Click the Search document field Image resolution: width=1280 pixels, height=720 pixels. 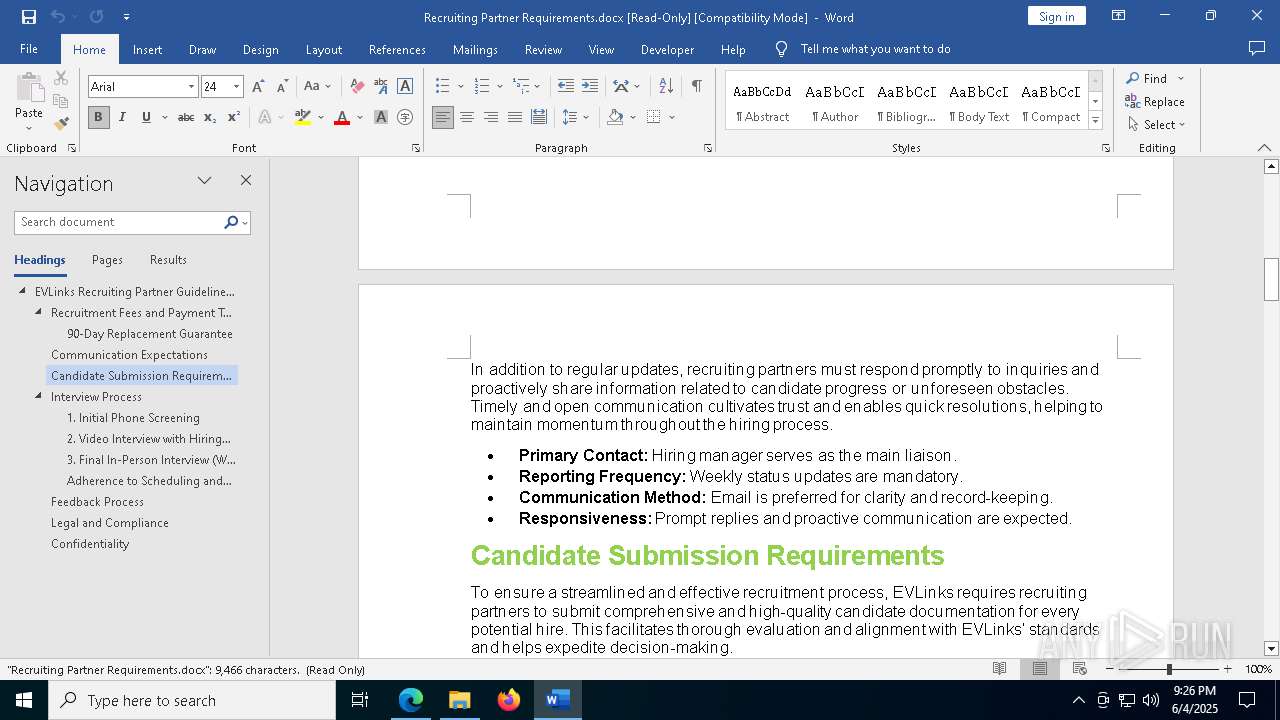tap(118, 222)
